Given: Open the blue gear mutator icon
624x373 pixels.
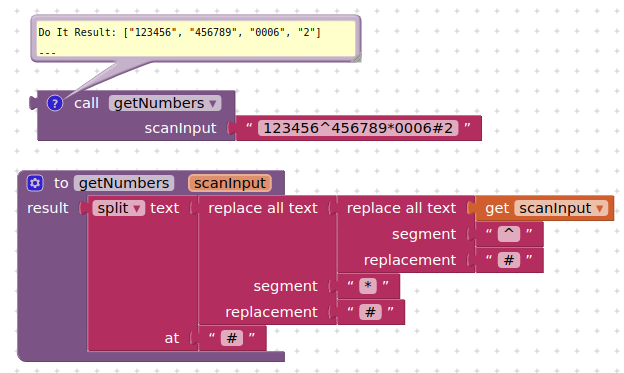Looking at the screenshot, I should 35,183.
